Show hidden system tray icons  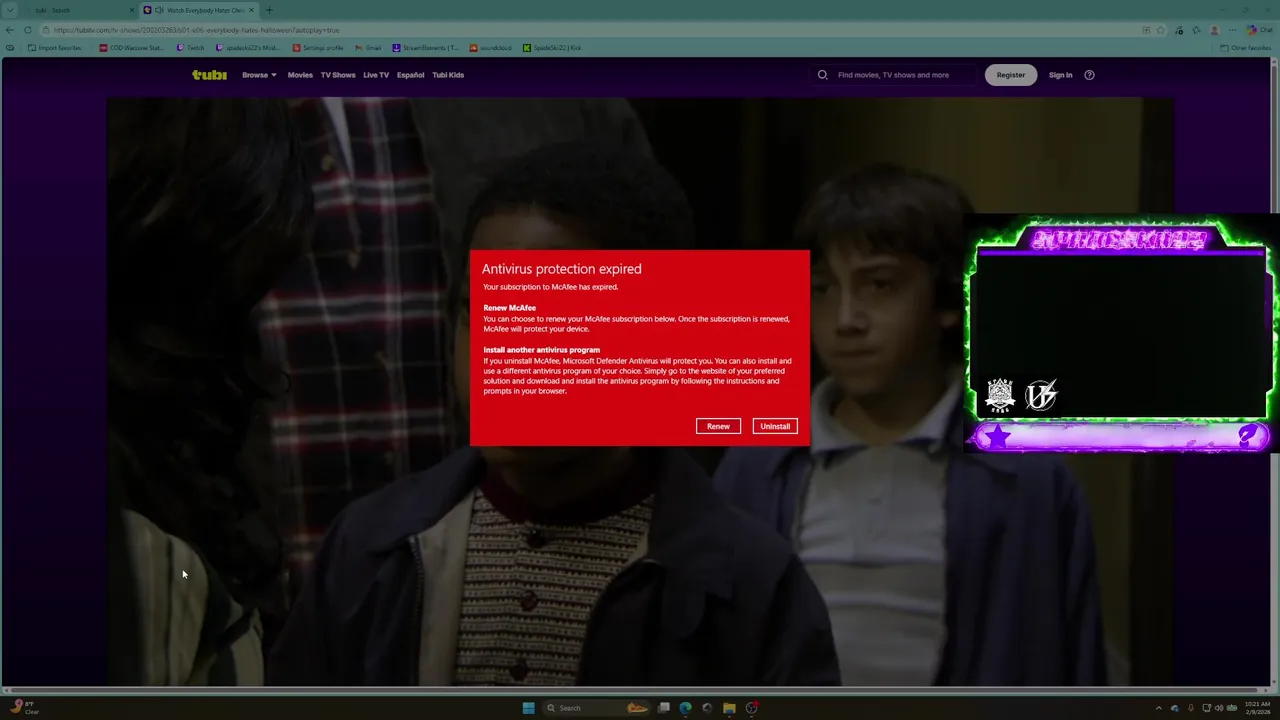click(x=1160, y=708)
